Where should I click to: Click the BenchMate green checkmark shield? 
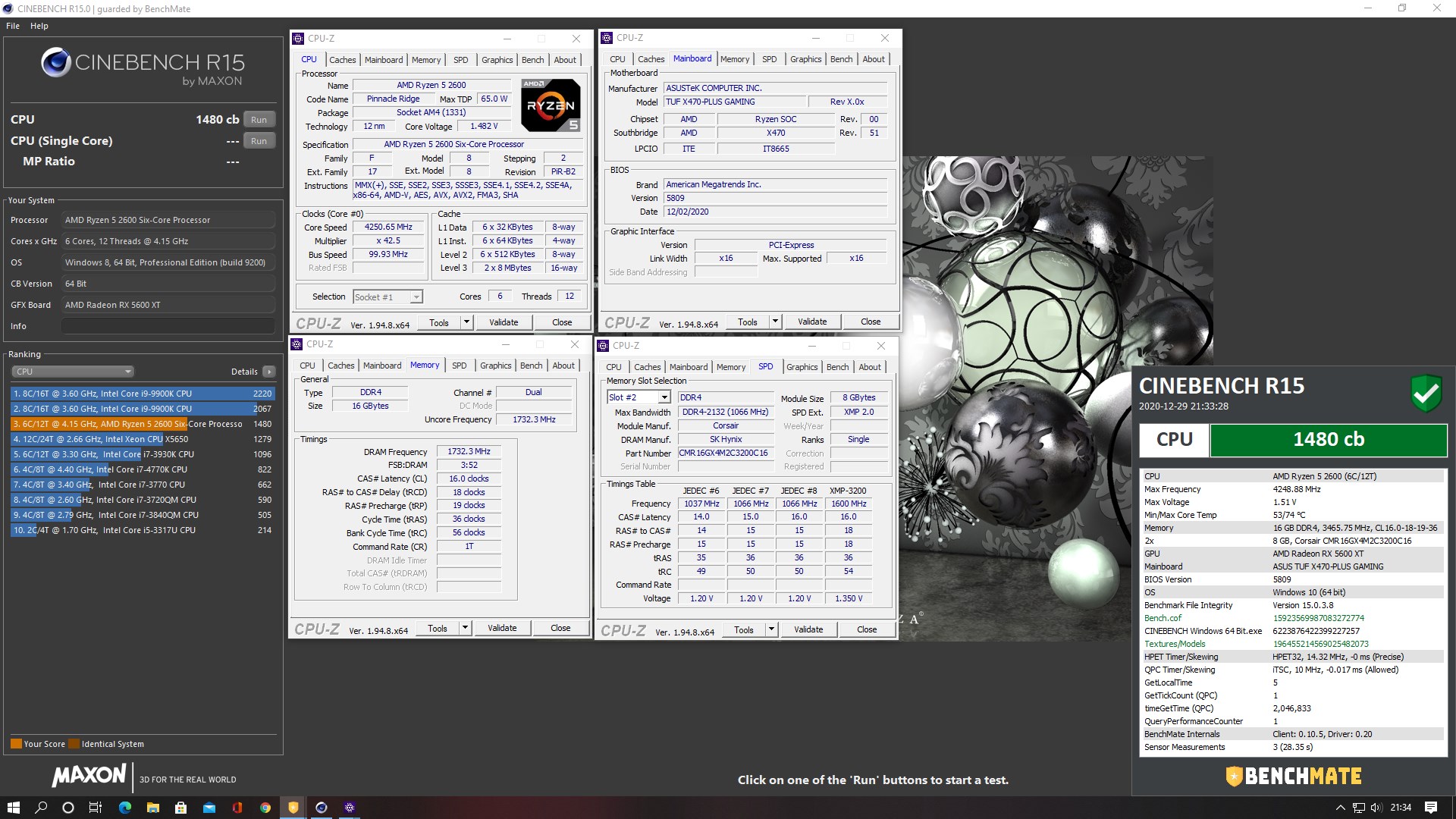pyautogui.click(x=1426, y=394)
